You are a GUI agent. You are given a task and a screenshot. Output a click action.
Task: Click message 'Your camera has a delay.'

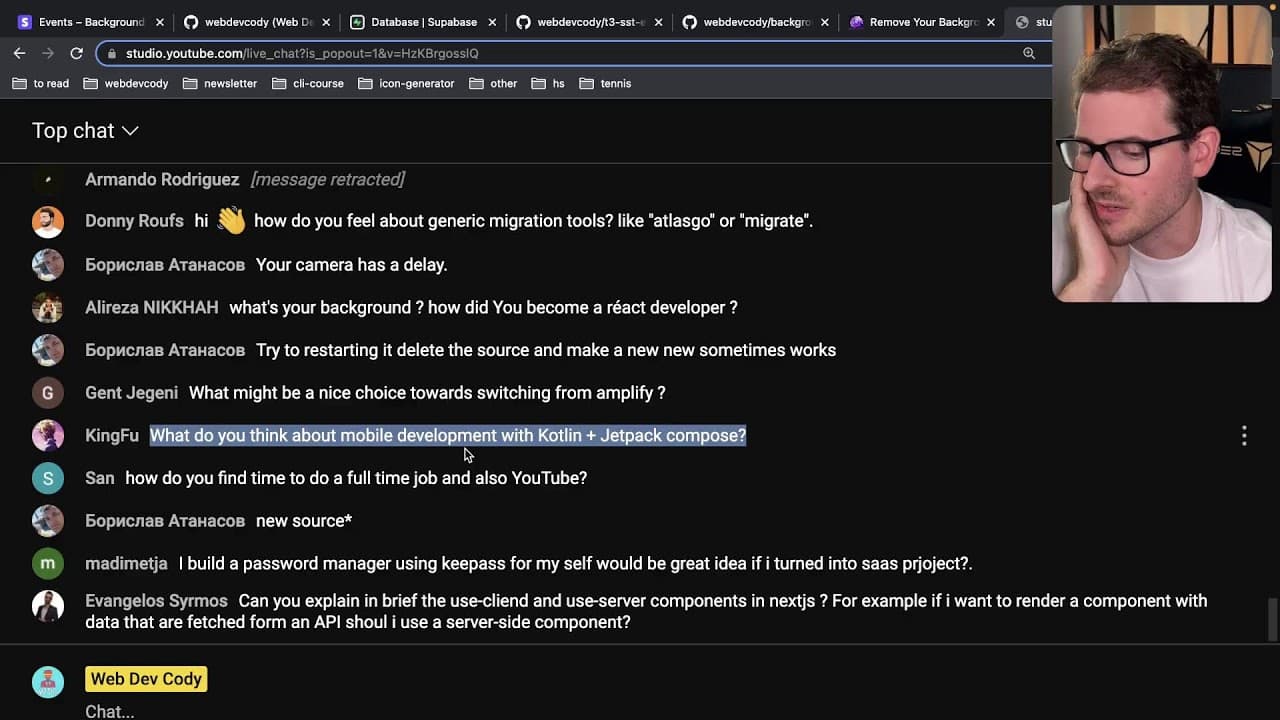[x=351, y=265]
